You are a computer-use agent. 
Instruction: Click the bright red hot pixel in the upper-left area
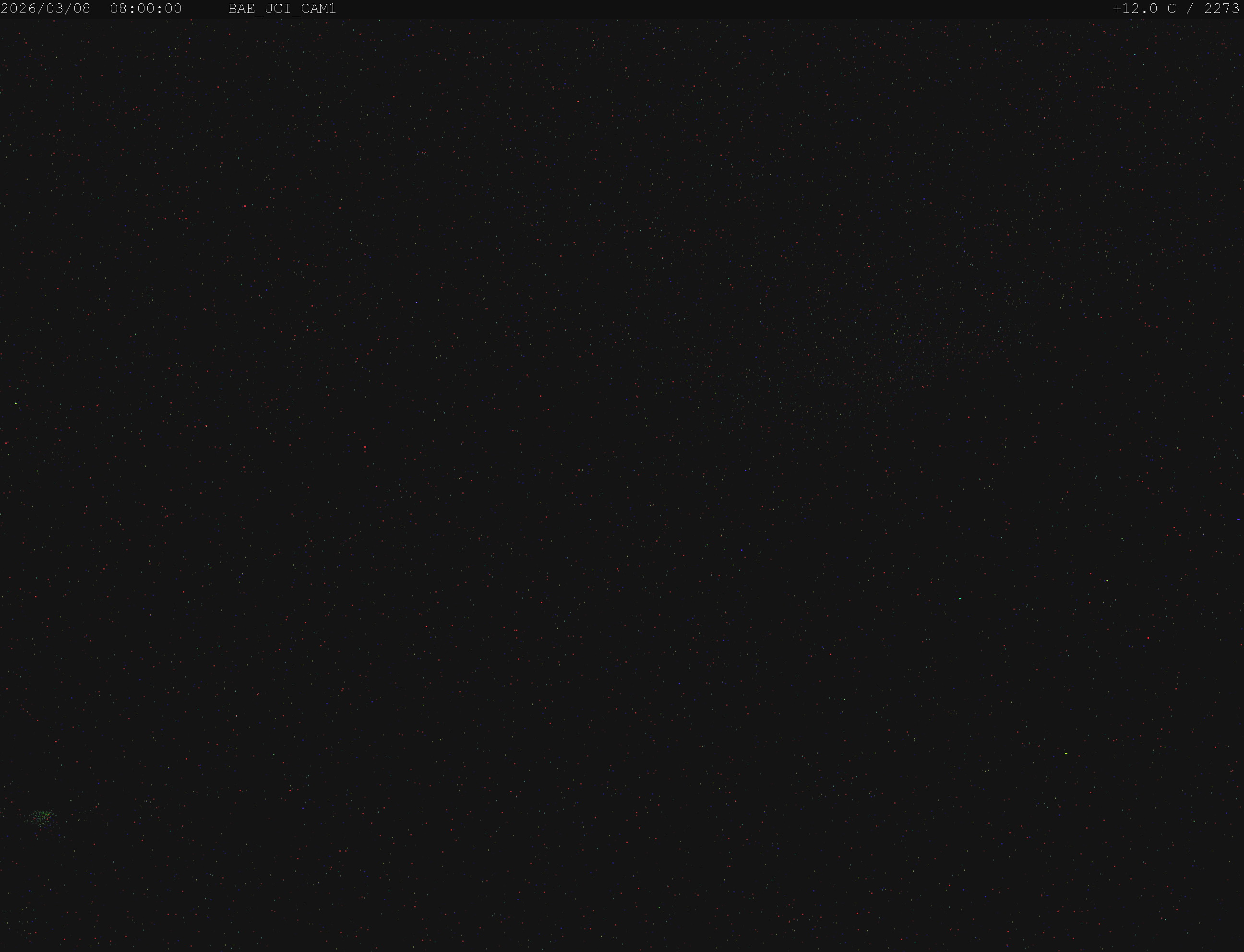tap(245, 206)
